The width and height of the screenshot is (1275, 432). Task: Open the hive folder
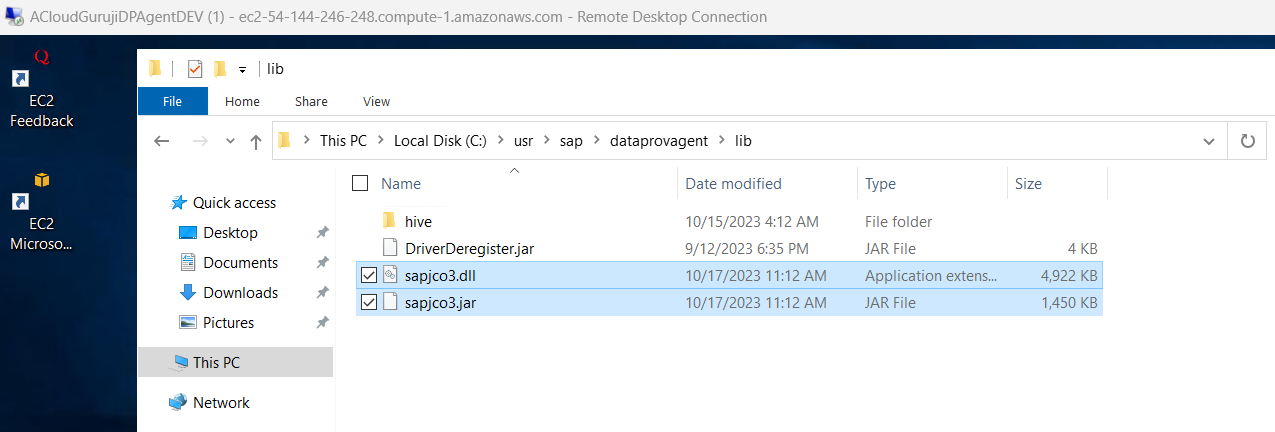point(418,221)
